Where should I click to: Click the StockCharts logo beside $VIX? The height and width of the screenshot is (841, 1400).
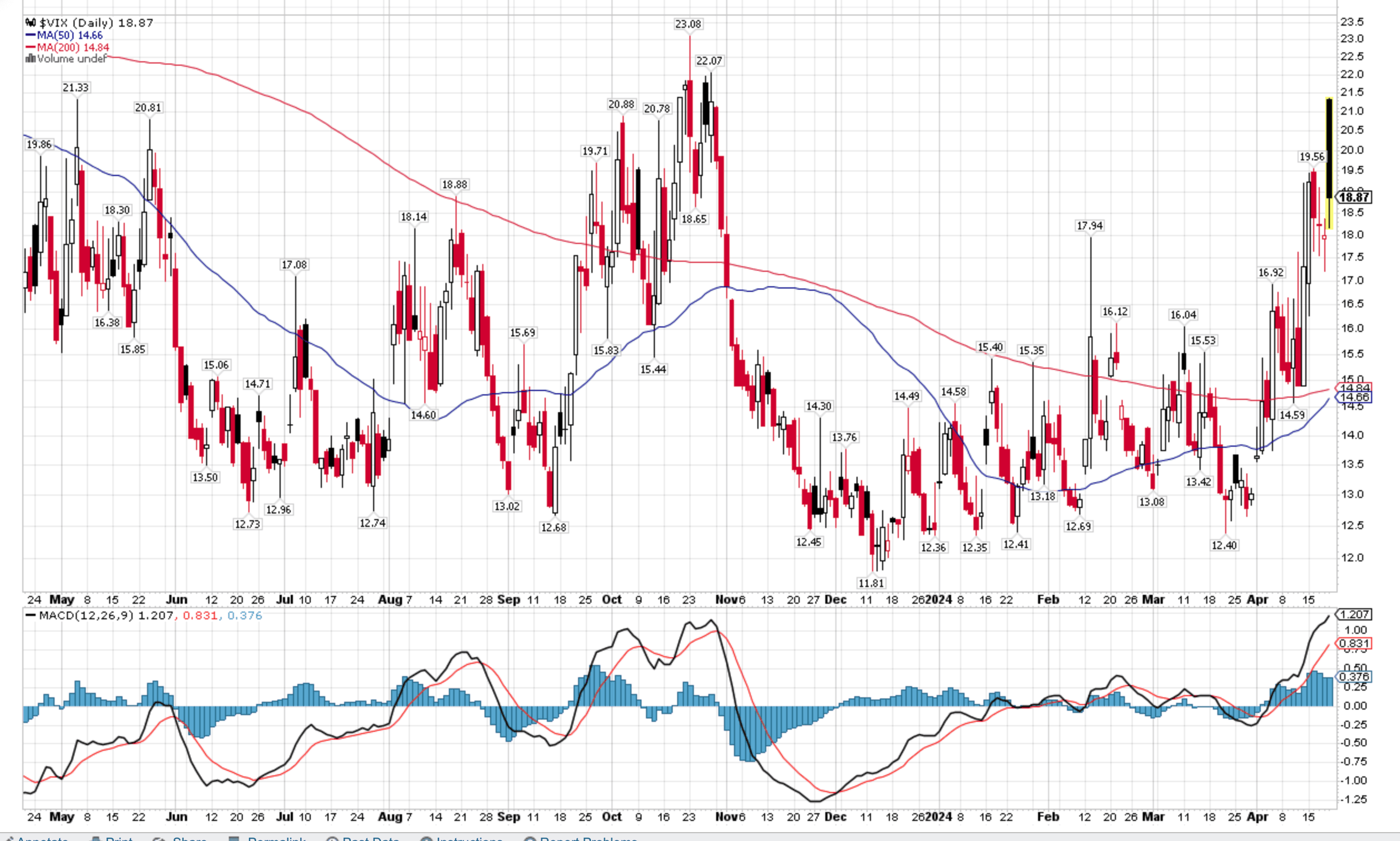pyautogui.click(x=31, y=23)
